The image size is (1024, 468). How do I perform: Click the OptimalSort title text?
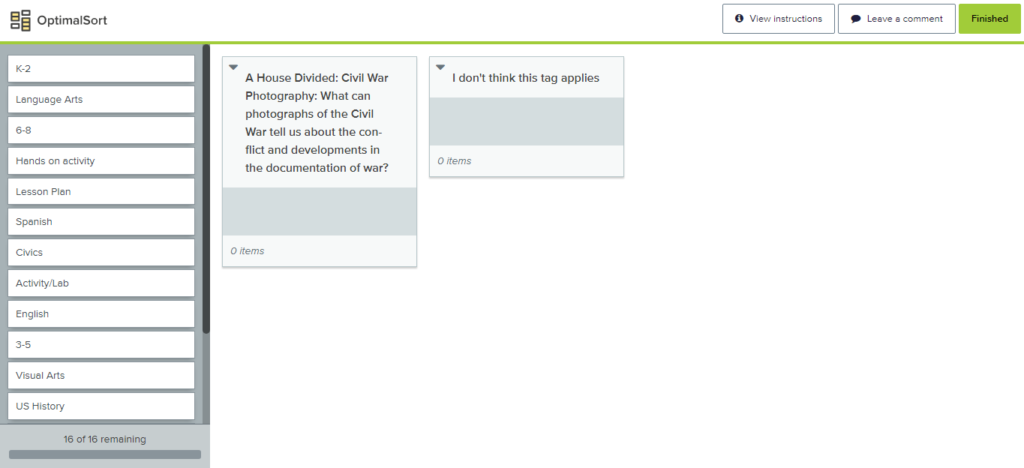pyautogui.click(x=72, y=20)
